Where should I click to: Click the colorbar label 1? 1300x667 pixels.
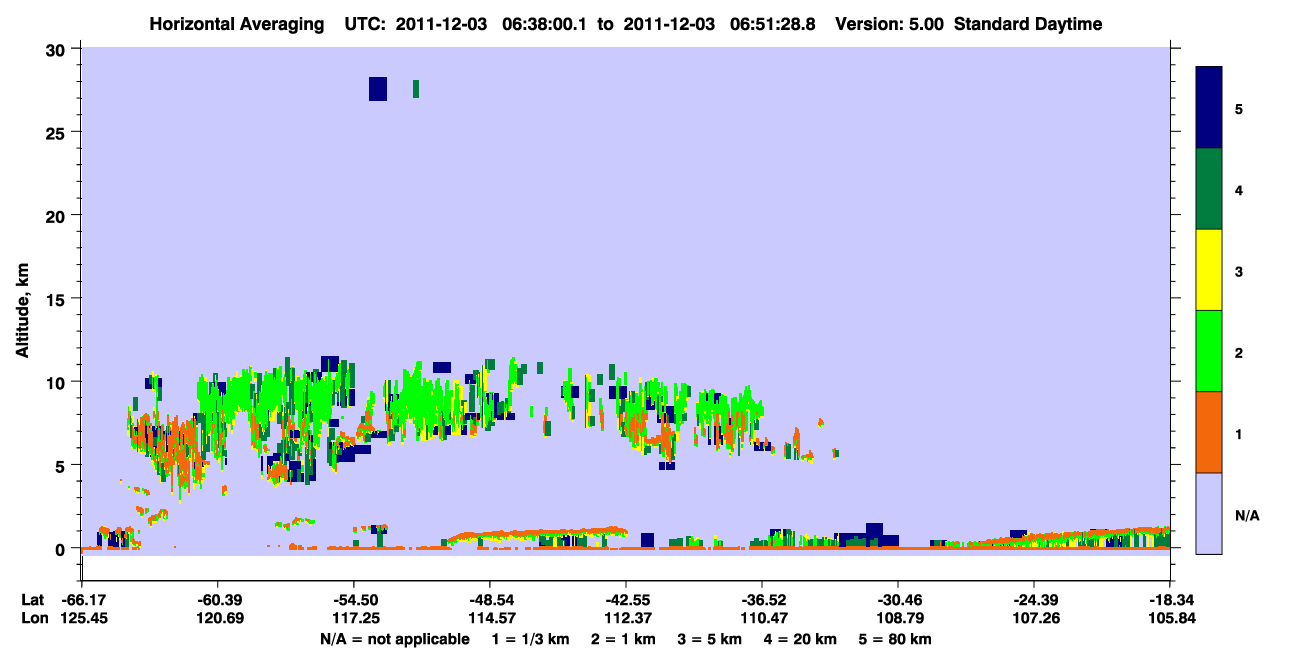1239,434
